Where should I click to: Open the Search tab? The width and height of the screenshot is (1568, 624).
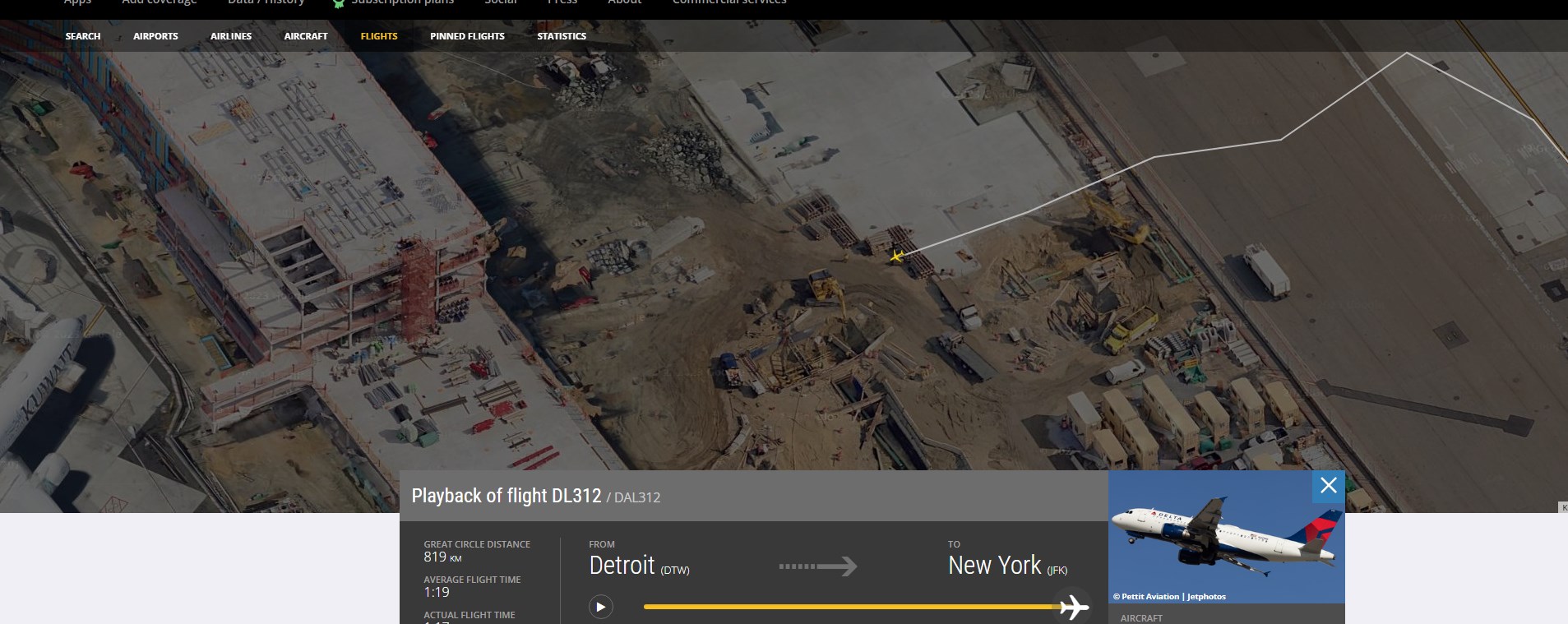[x=83, y=36]
